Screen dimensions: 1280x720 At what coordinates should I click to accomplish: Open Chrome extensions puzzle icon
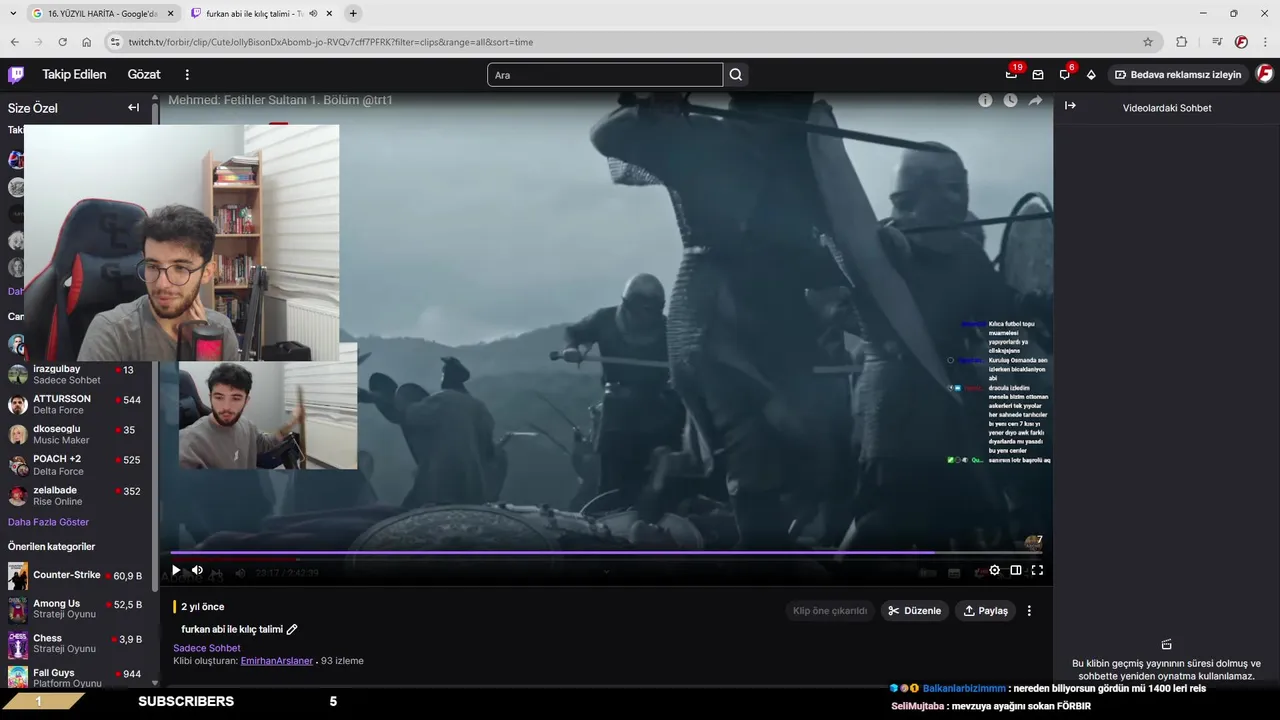(x=1182, y=42)
